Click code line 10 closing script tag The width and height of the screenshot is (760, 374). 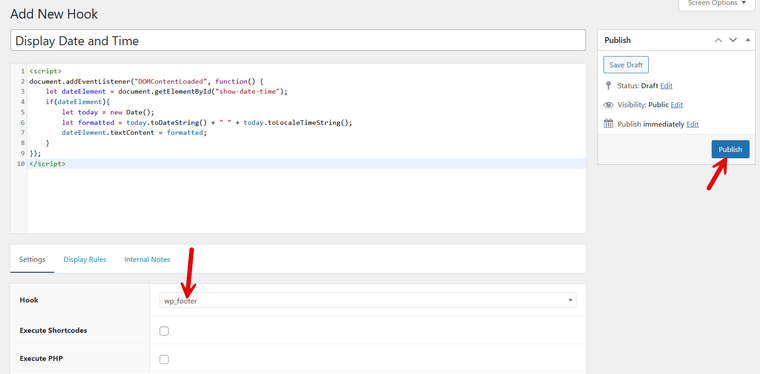tap(47, 164)
